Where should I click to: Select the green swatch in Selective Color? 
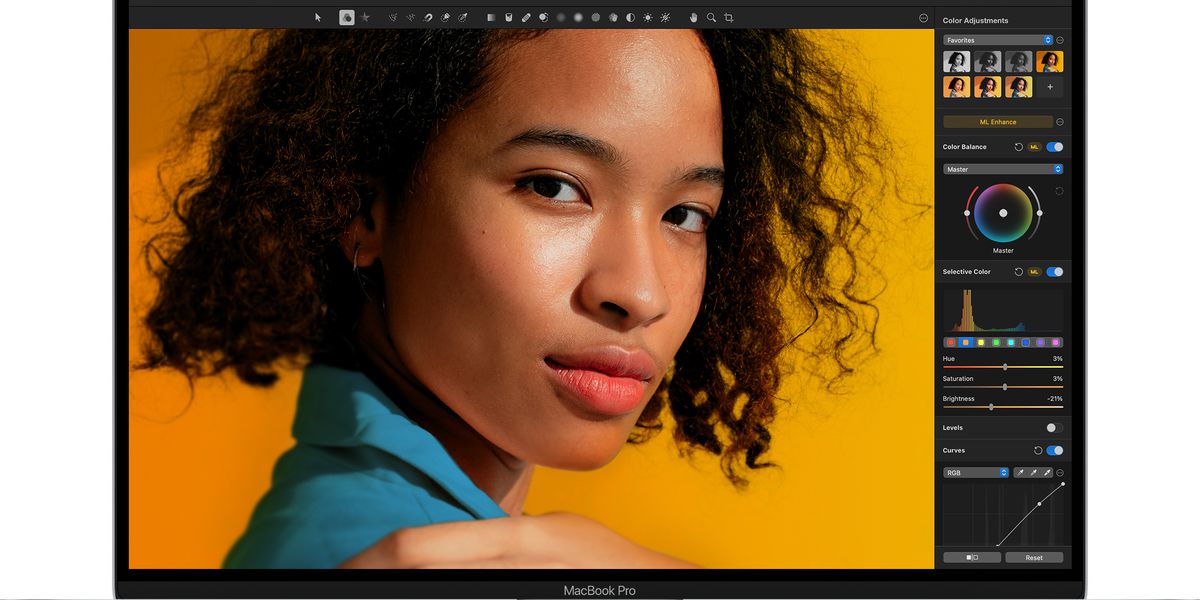pyautogui.click(x=996, y=342)
